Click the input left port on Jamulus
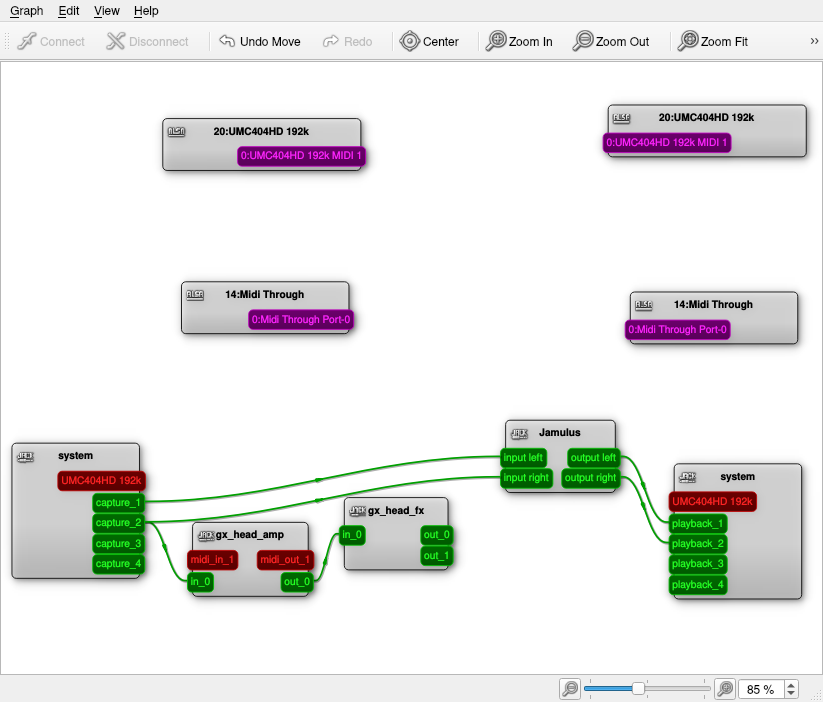The image size is (823, 702). coord(523,457)
